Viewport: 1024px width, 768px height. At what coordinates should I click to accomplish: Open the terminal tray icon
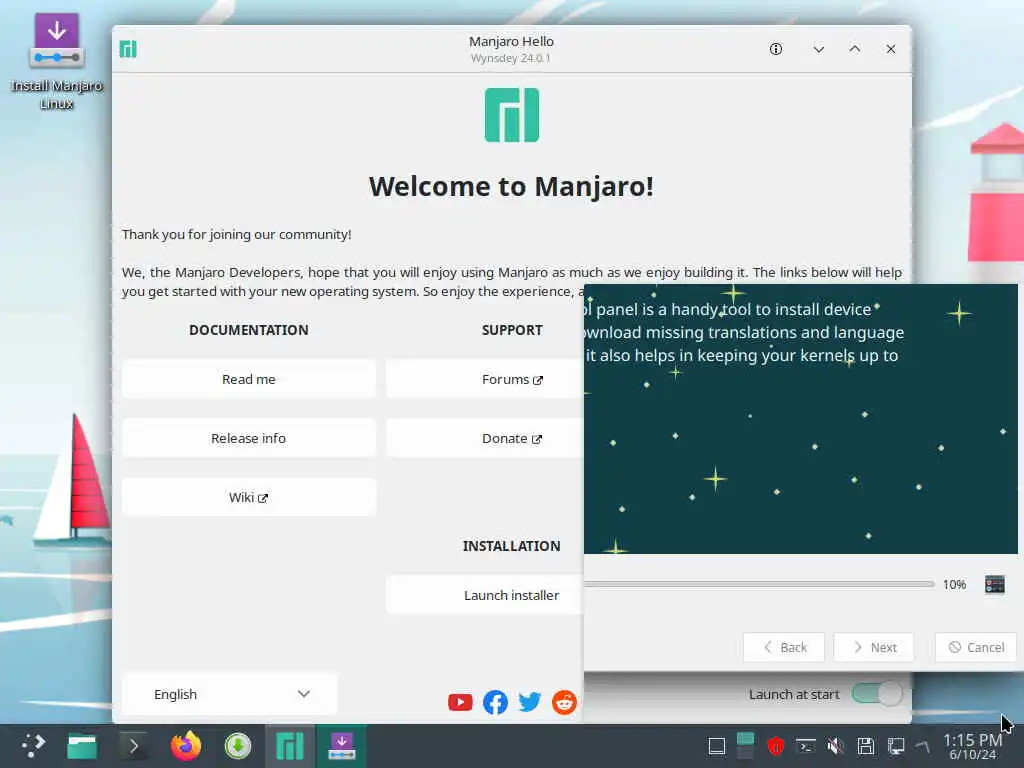click(x=805, y=746)
